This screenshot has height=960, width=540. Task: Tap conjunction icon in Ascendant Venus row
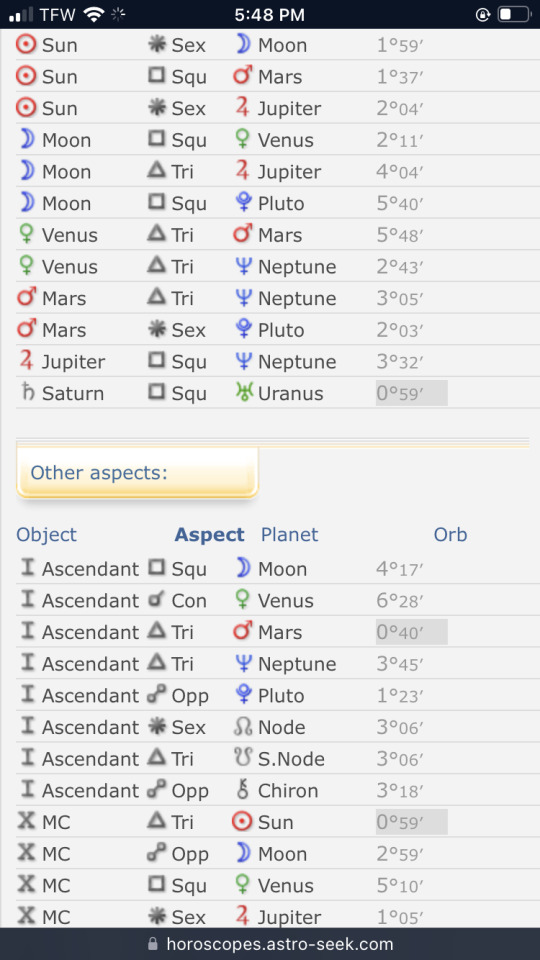(x=157, y=601)
